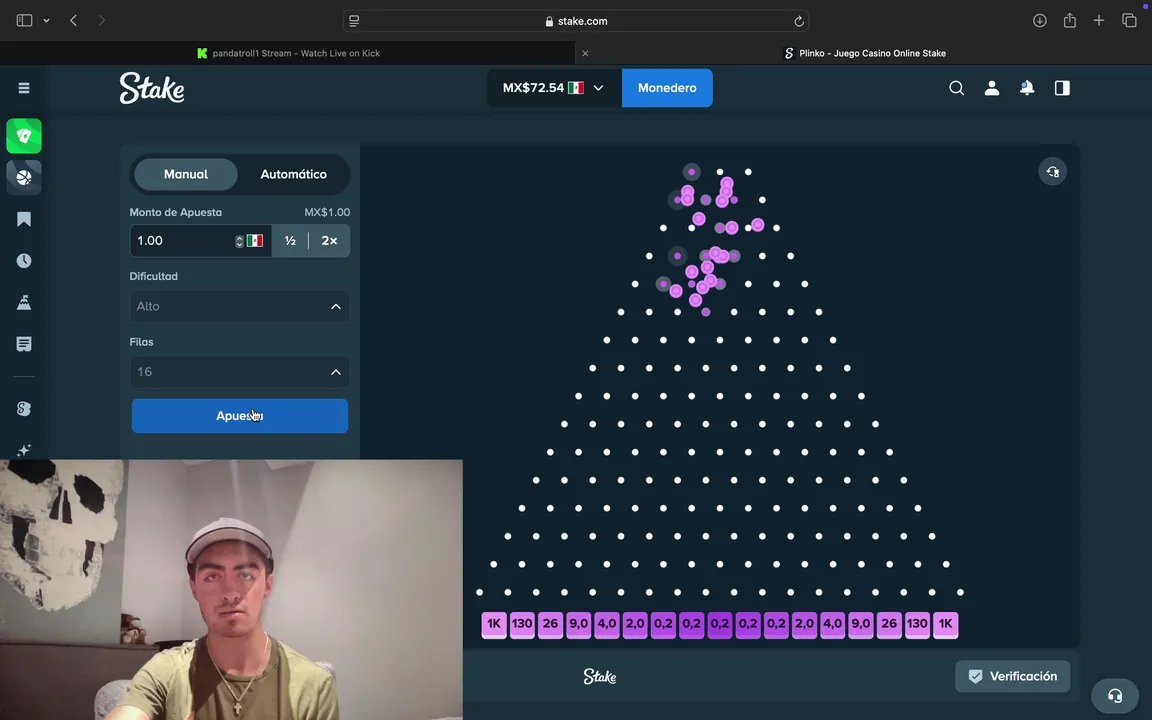
Task: Open new tab with plus icon
Action: pyautogui.click(x=1098, y=21)
